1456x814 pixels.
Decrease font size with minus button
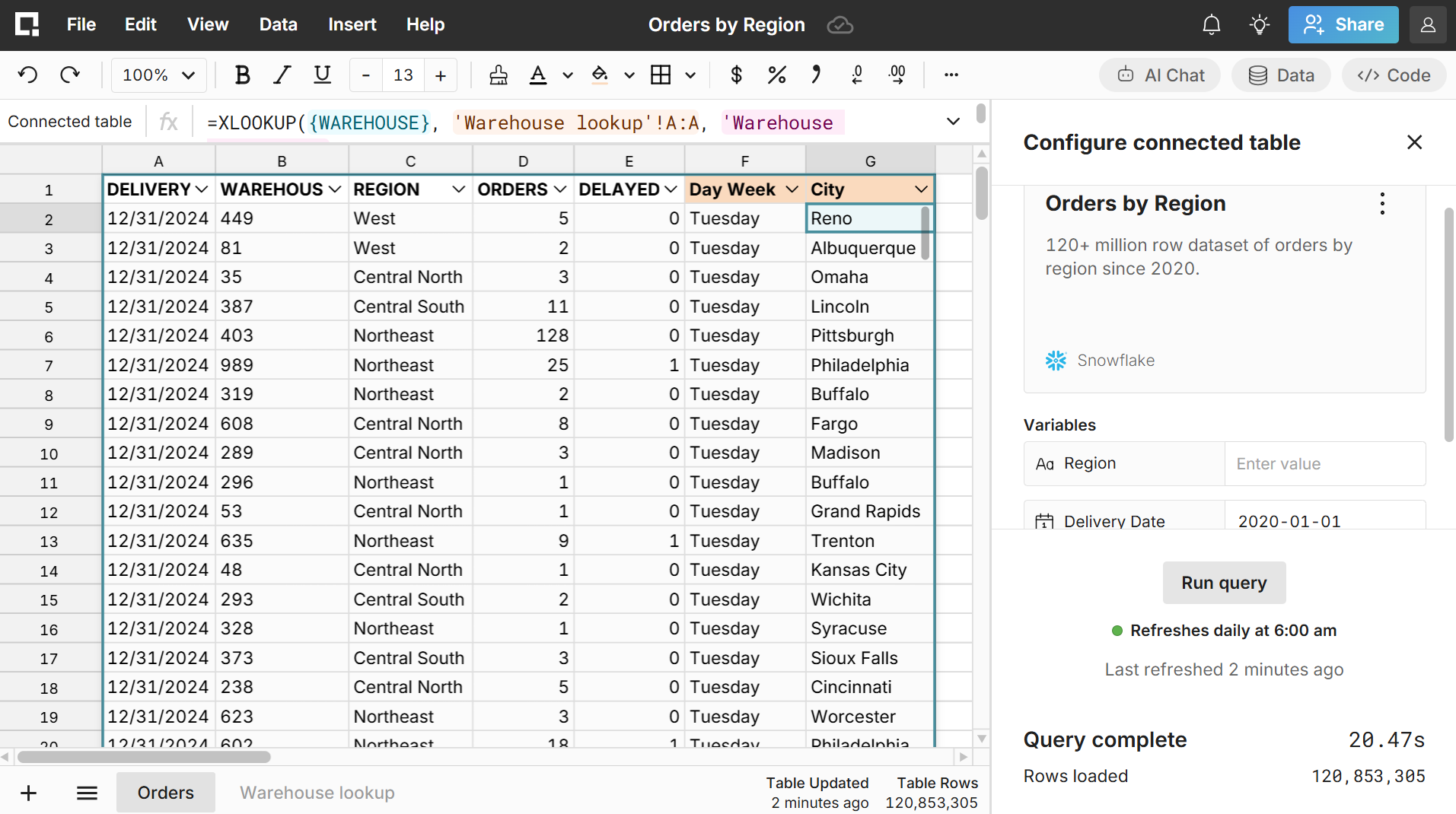point(366,75)
